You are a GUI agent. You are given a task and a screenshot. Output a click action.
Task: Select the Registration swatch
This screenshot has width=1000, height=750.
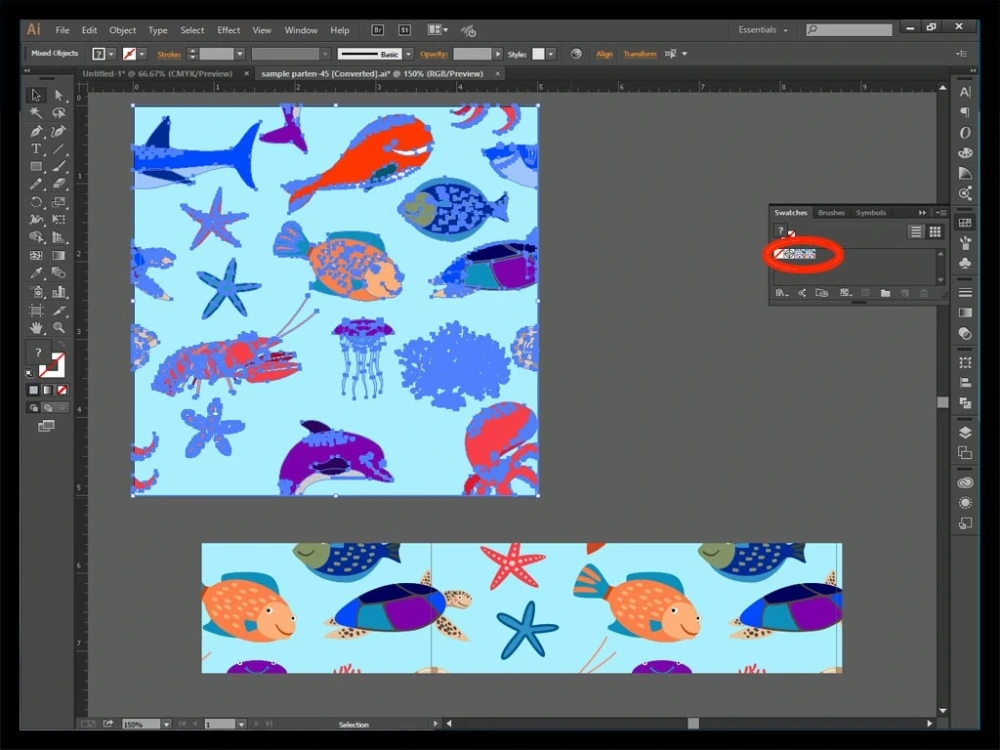click(790, 254)
